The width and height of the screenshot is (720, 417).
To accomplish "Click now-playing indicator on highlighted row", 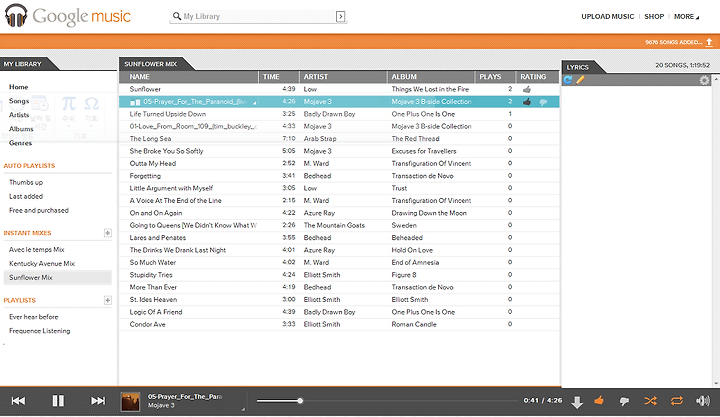I will pyautogui.click(x=135, y=102).
